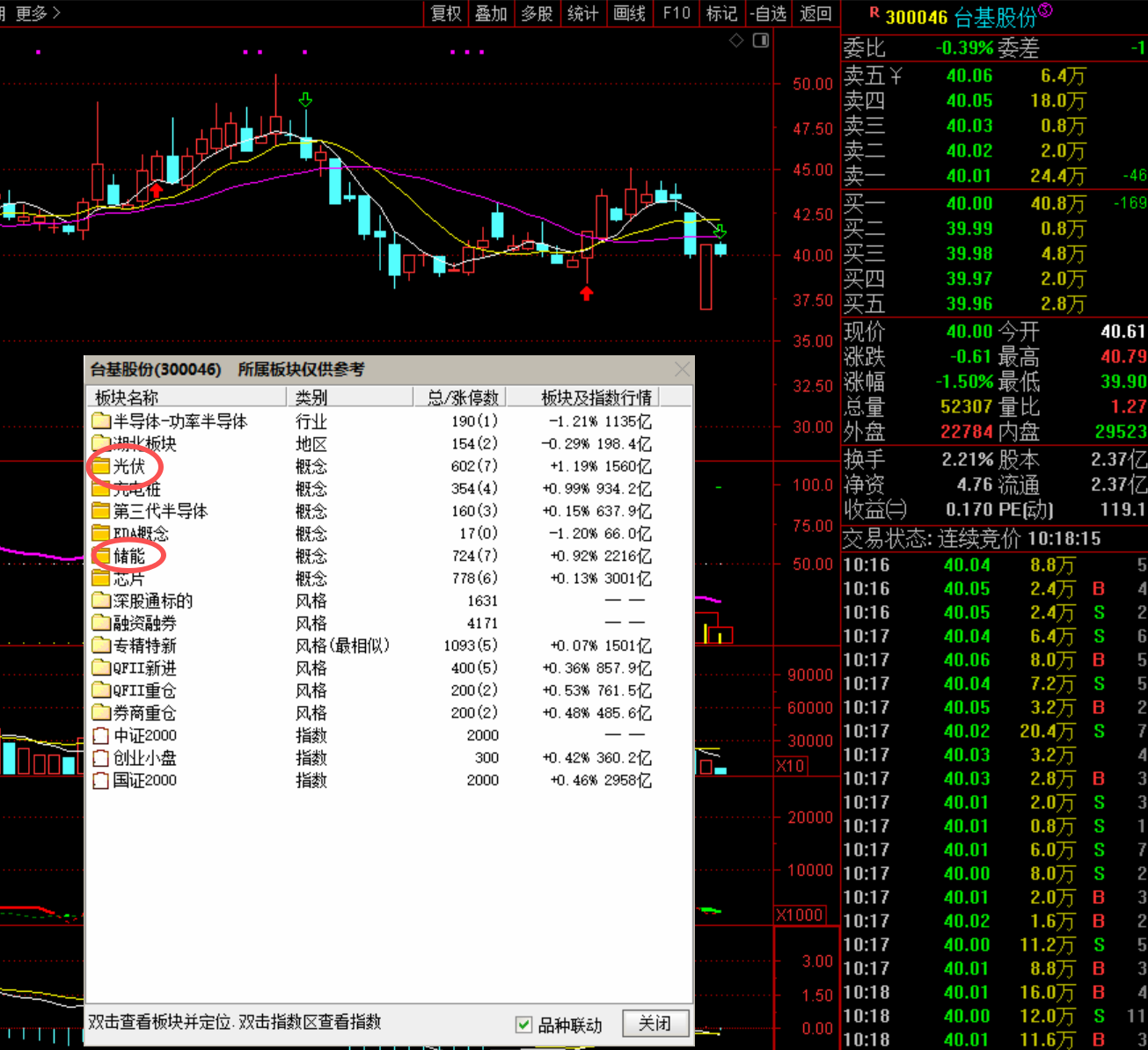
Task: Click the 光伏 folder icon
Action: coord(101,466)
